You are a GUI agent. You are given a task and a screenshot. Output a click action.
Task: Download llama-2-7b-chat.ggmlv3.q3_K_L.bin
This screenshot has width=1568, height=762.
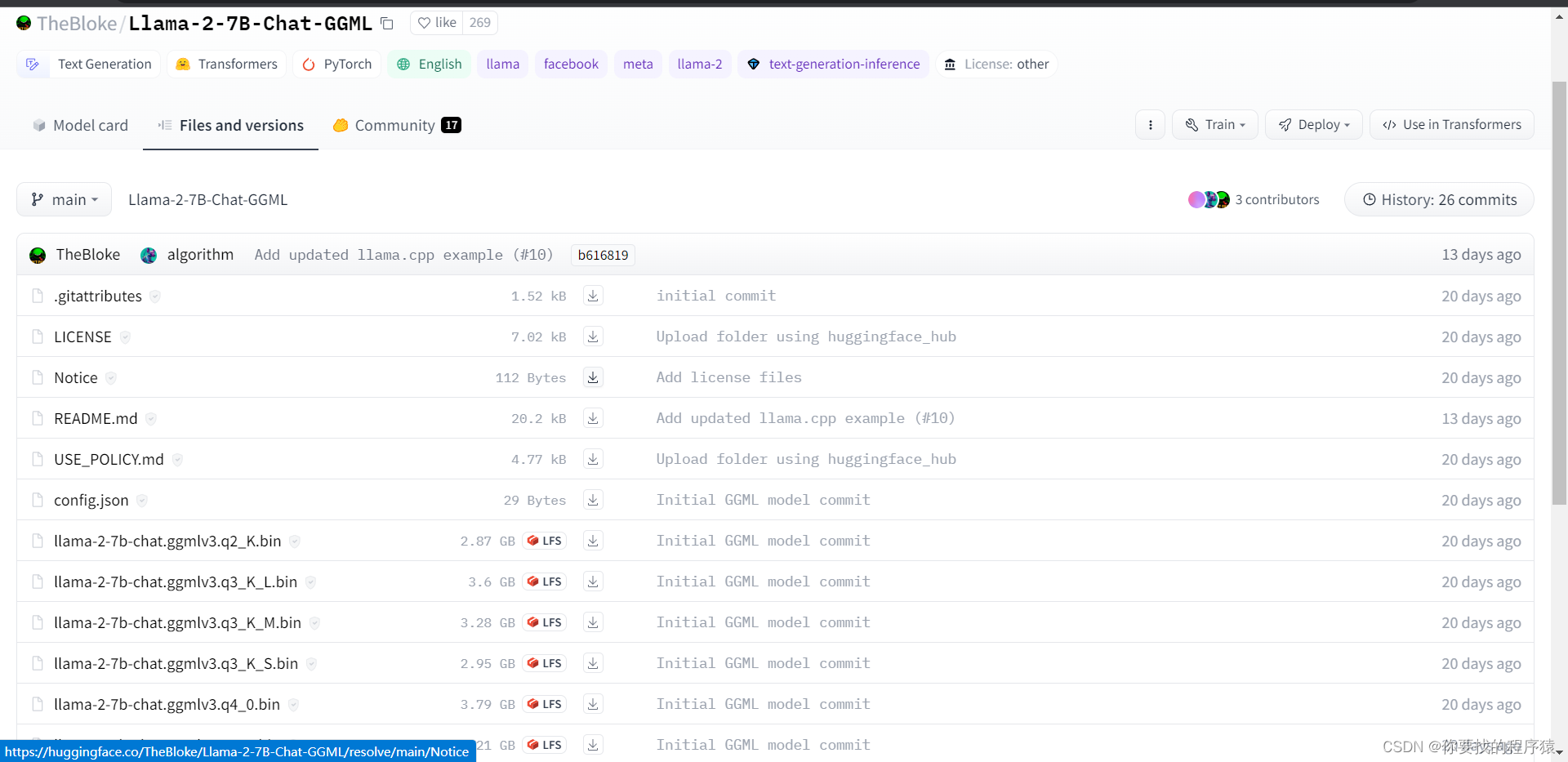[x=593, y=582]
